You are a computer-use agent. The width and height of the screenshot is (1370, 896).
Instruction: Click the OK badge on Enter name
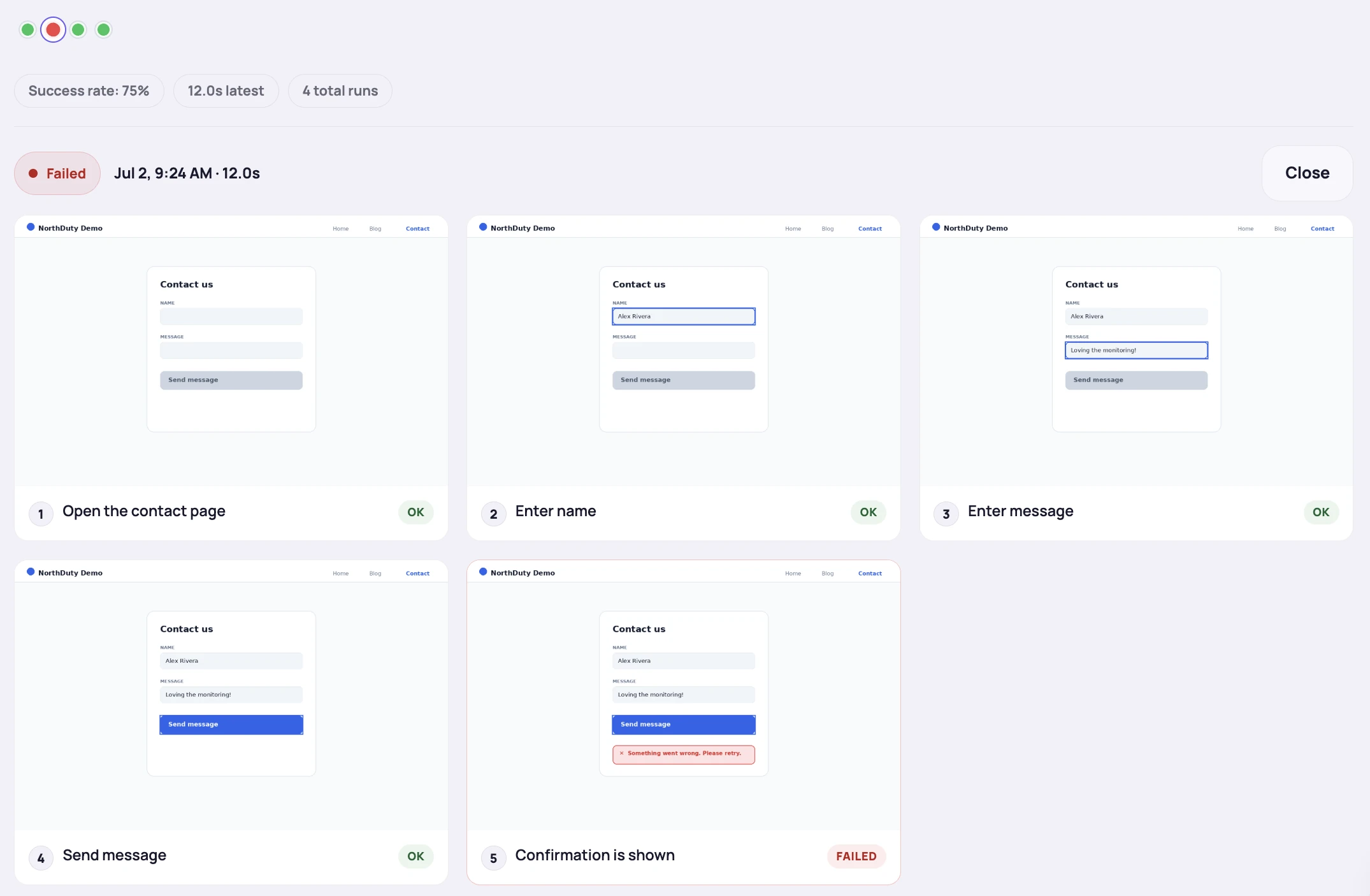868,512
